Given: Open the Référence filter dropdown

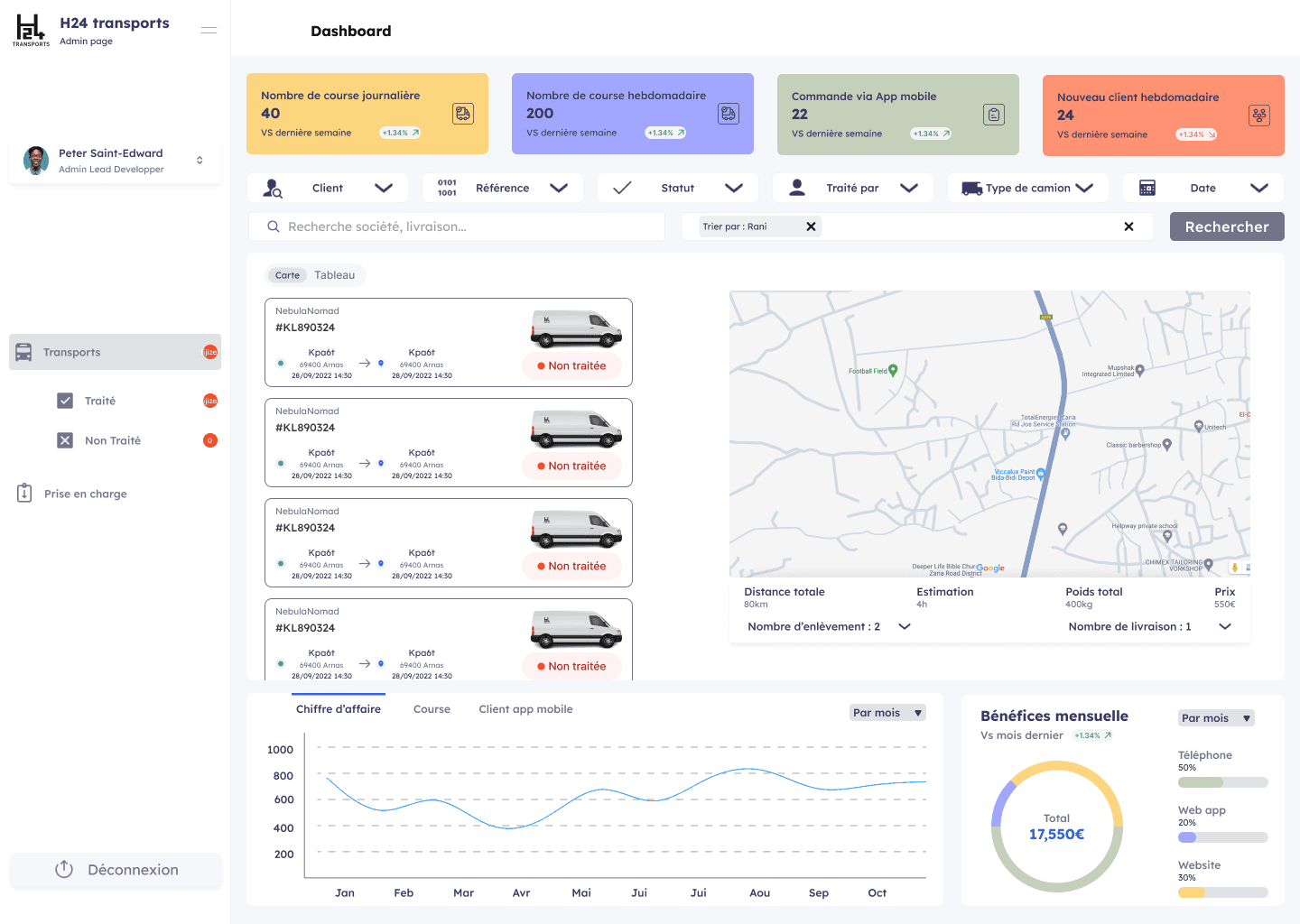Looking at the screenshot, I should pos(559,188).
